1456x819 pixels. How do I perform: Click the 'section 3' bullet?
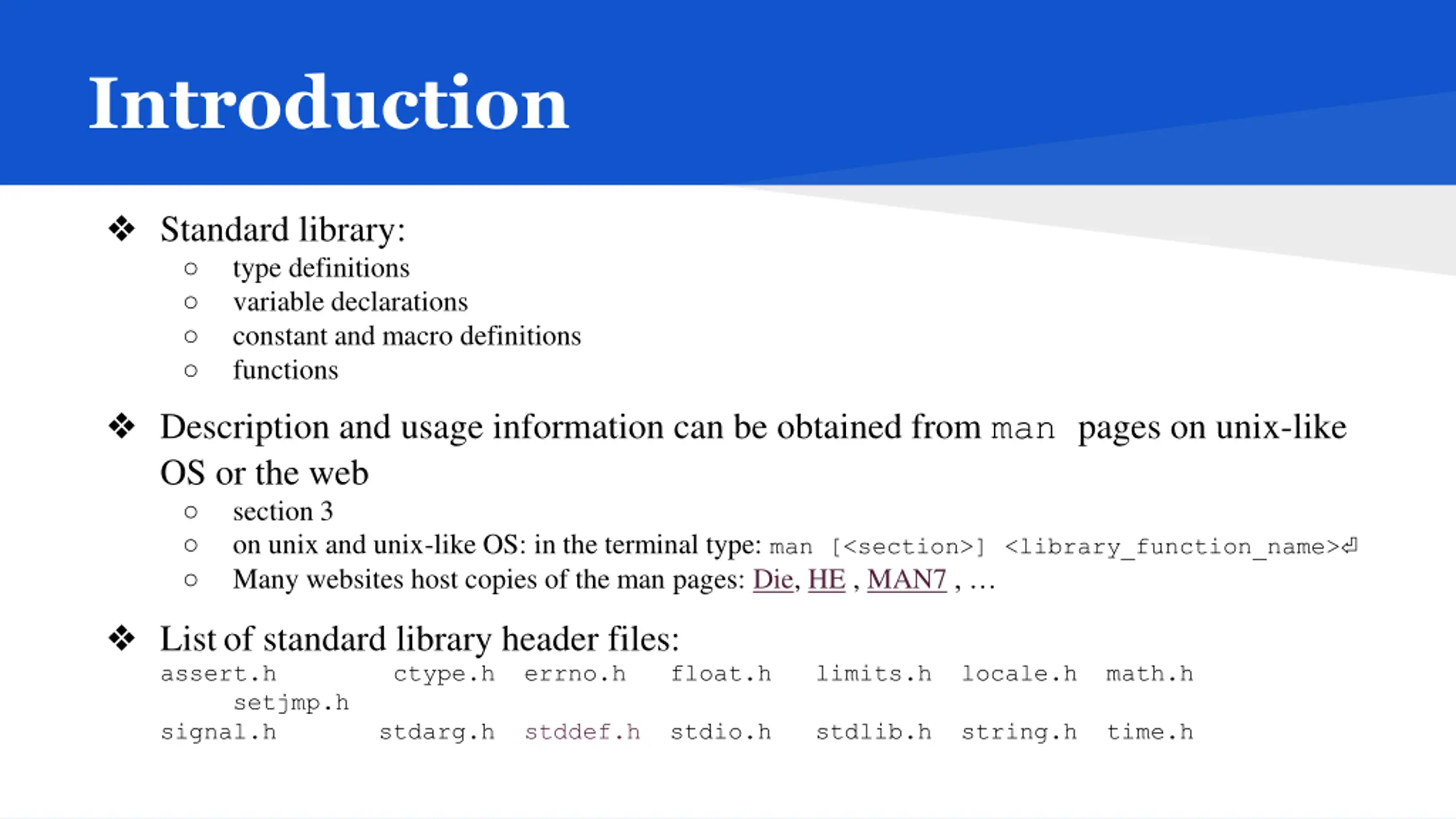(x=283, y=511)
